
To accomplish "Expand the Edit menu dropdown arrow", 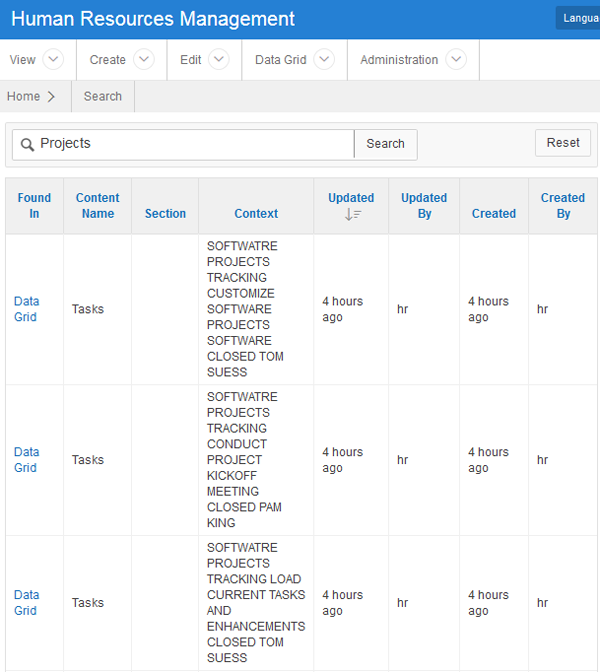I will click(219, 60).
